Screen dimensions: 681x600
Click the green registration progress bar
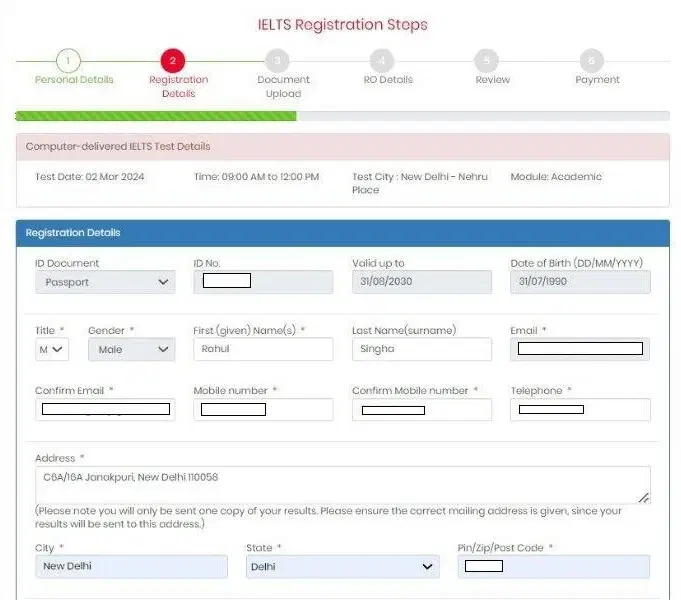click(x=156, y=116)
